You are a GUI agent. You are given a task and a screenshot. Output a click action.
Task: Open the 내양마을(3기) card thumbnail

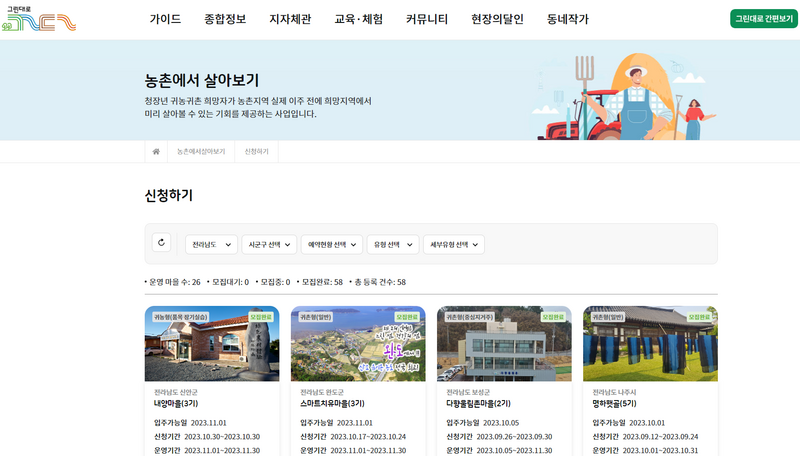tap(212, 344)
